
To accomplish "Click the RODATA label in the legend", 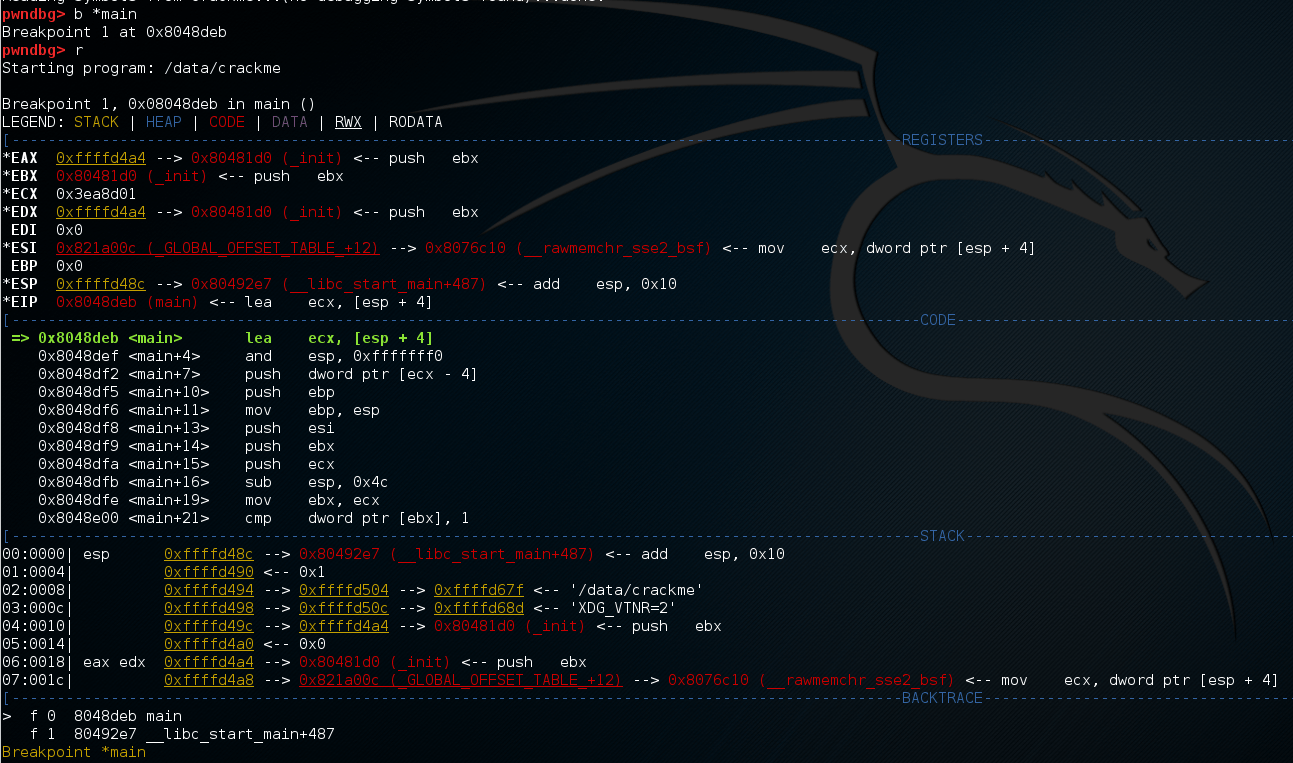I will 415,122.
